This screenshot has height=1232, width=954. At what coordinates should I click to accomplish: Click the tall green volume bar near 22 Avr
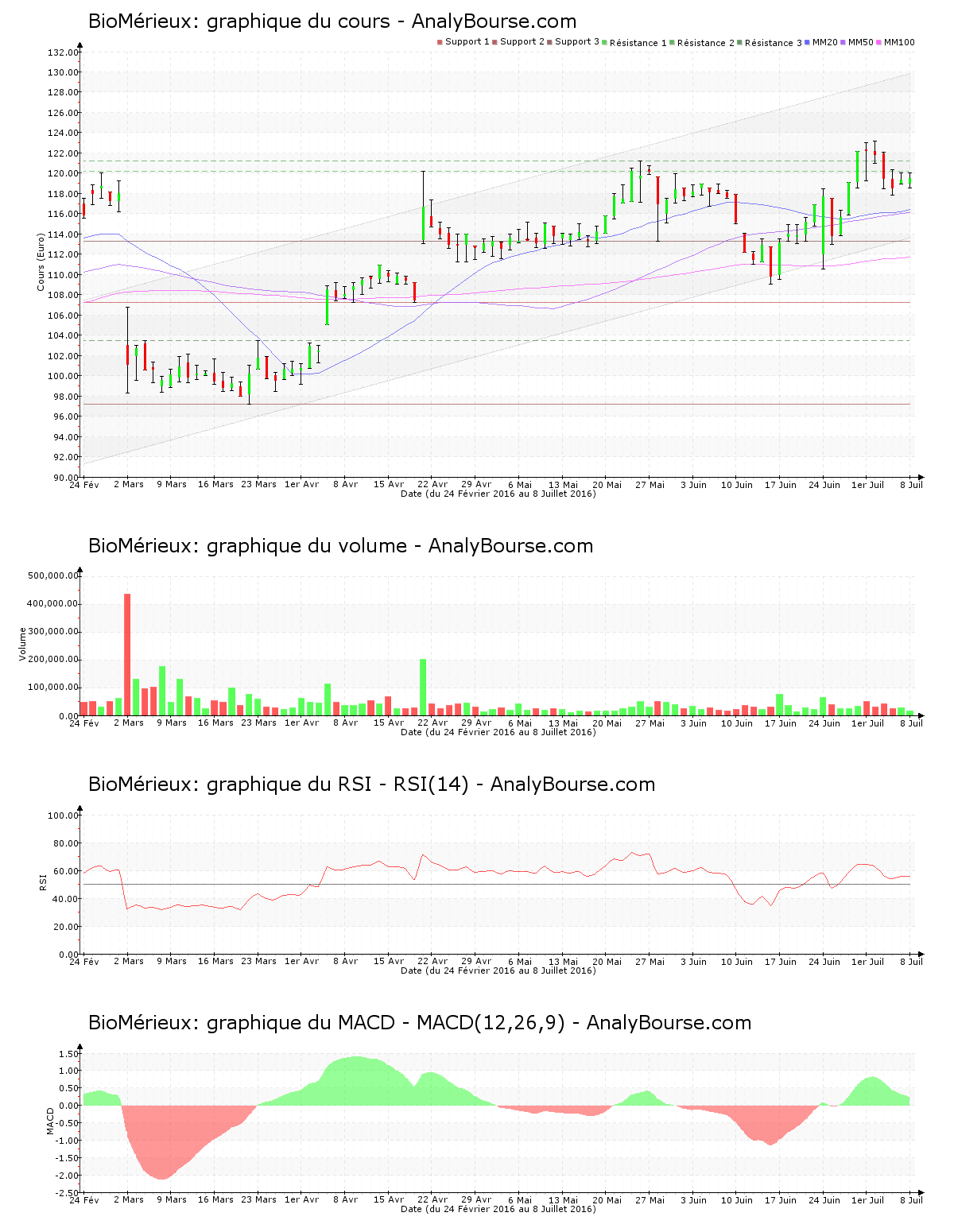[423, 688]
